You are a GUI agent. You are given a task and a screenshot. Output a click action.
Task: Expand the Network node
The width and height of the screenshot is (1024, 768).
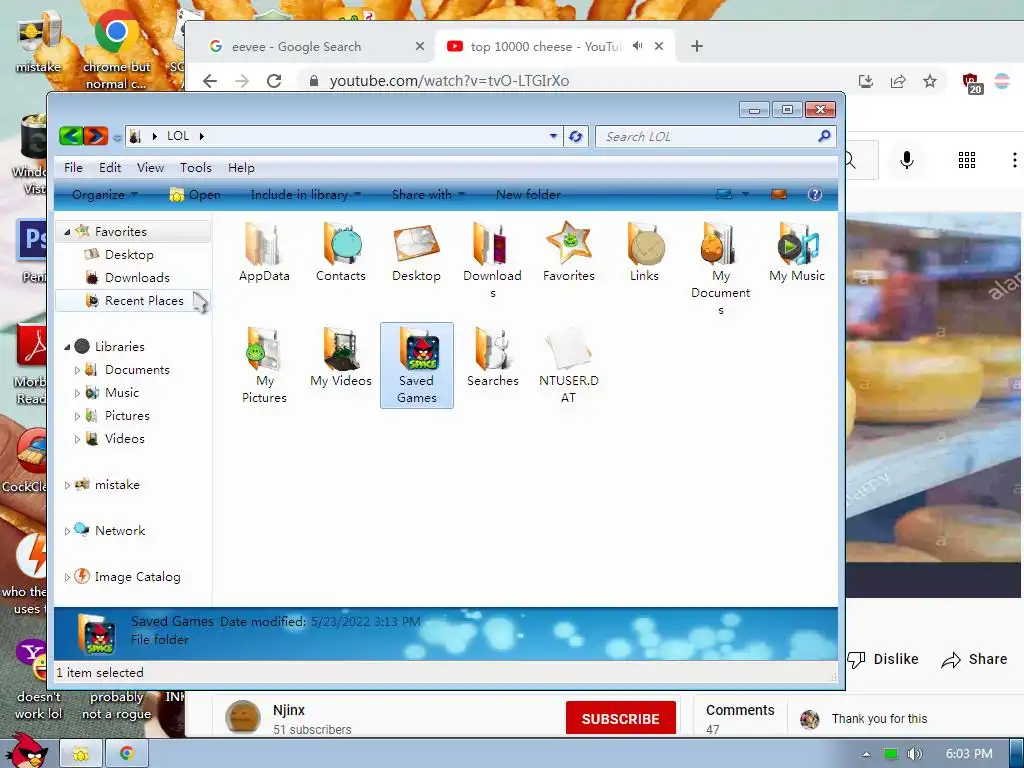(x=67, y=531)
